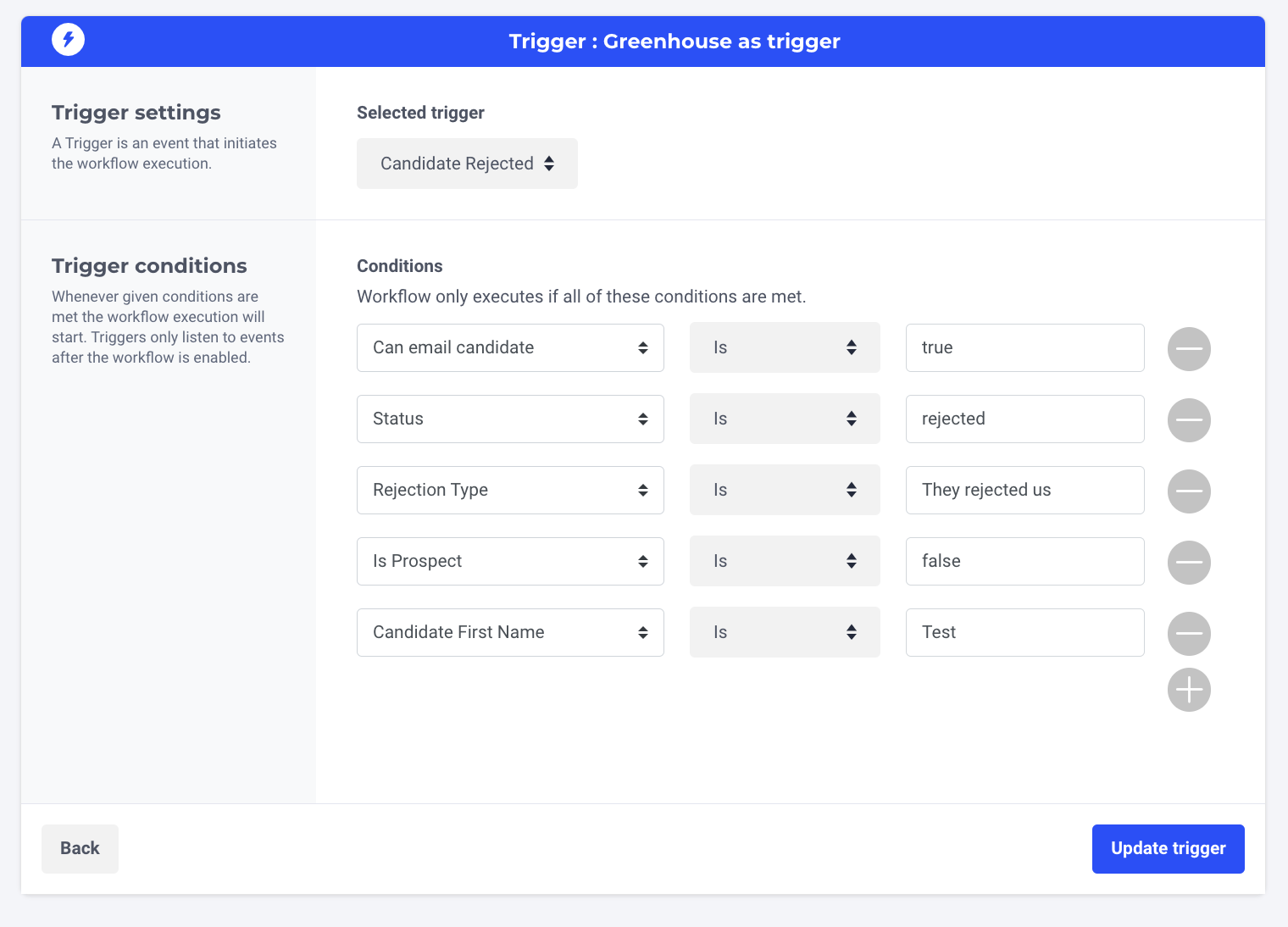The width and height of the screenshot is (1288, 927).
Task: Change operator for Status row
Action: (x=785, y=419)
